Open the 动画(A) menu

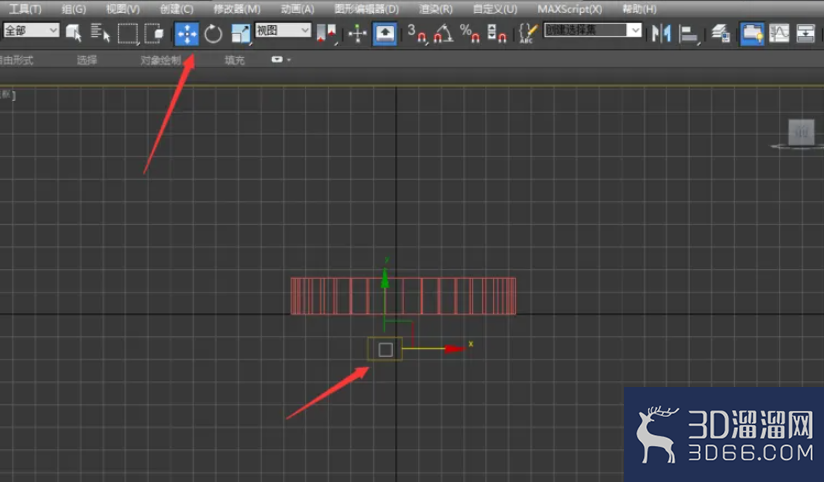point(297,9)
